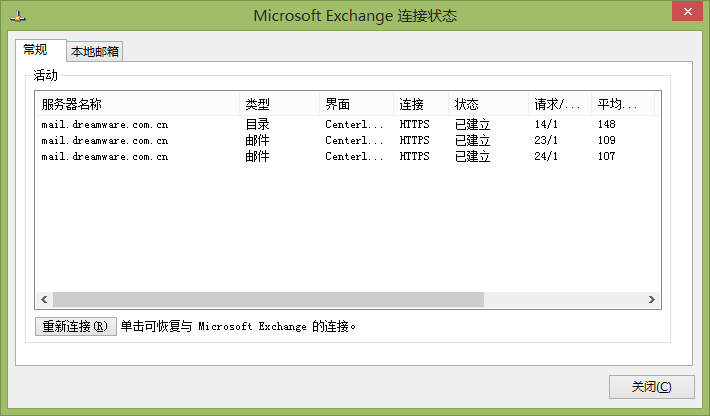Viewport: 710px width, 416px height.
Task: Click Centerl... cell in the 23/1 row
Action: [354, 140]
